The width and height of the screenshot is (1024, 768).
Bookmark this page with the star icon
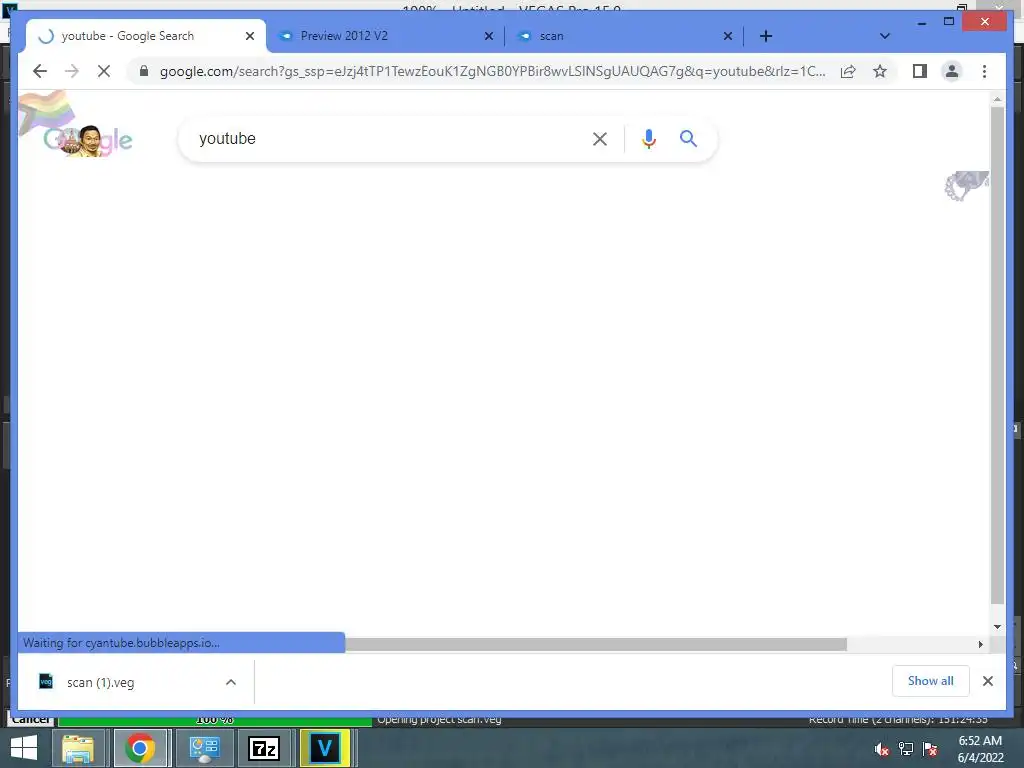pyautogui.click(x=880, y=71)
